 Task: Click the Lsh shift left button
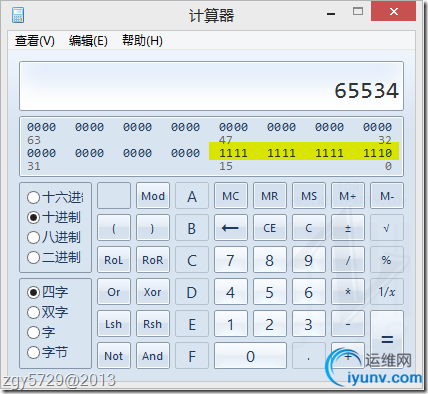coord(114,324)
